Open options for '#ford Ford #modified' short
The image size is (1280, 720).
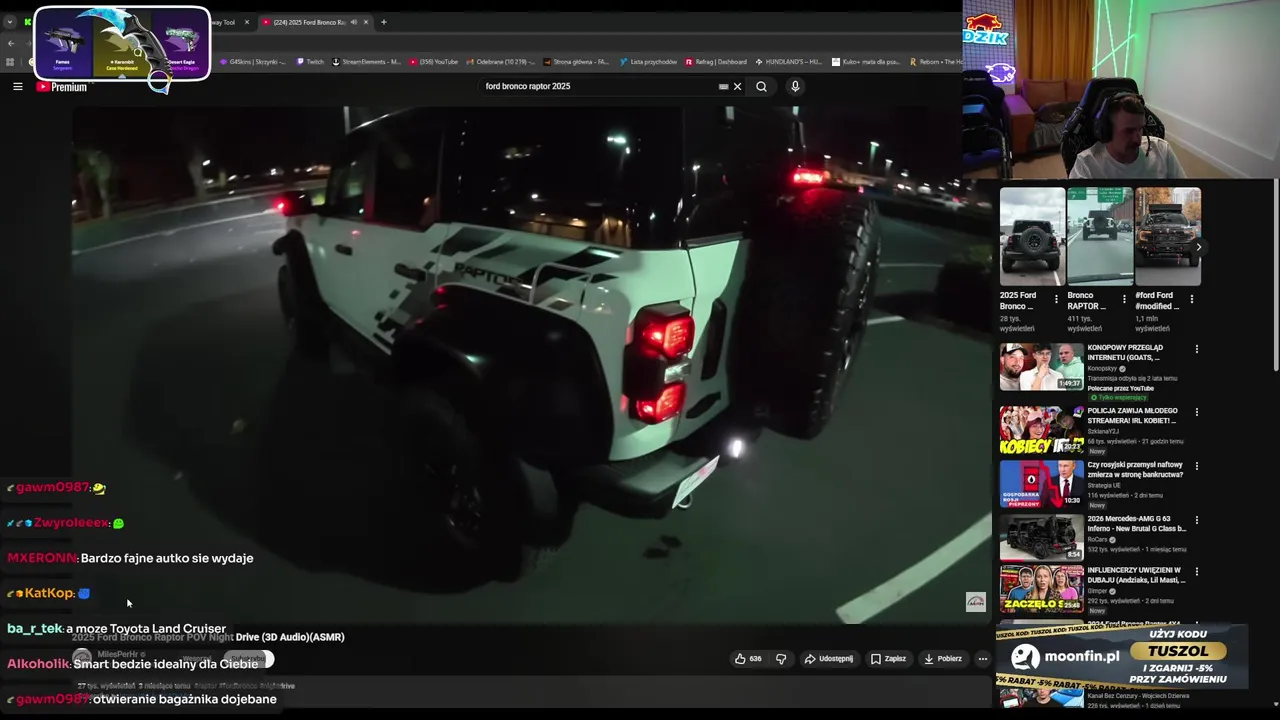pos(1192,299)
